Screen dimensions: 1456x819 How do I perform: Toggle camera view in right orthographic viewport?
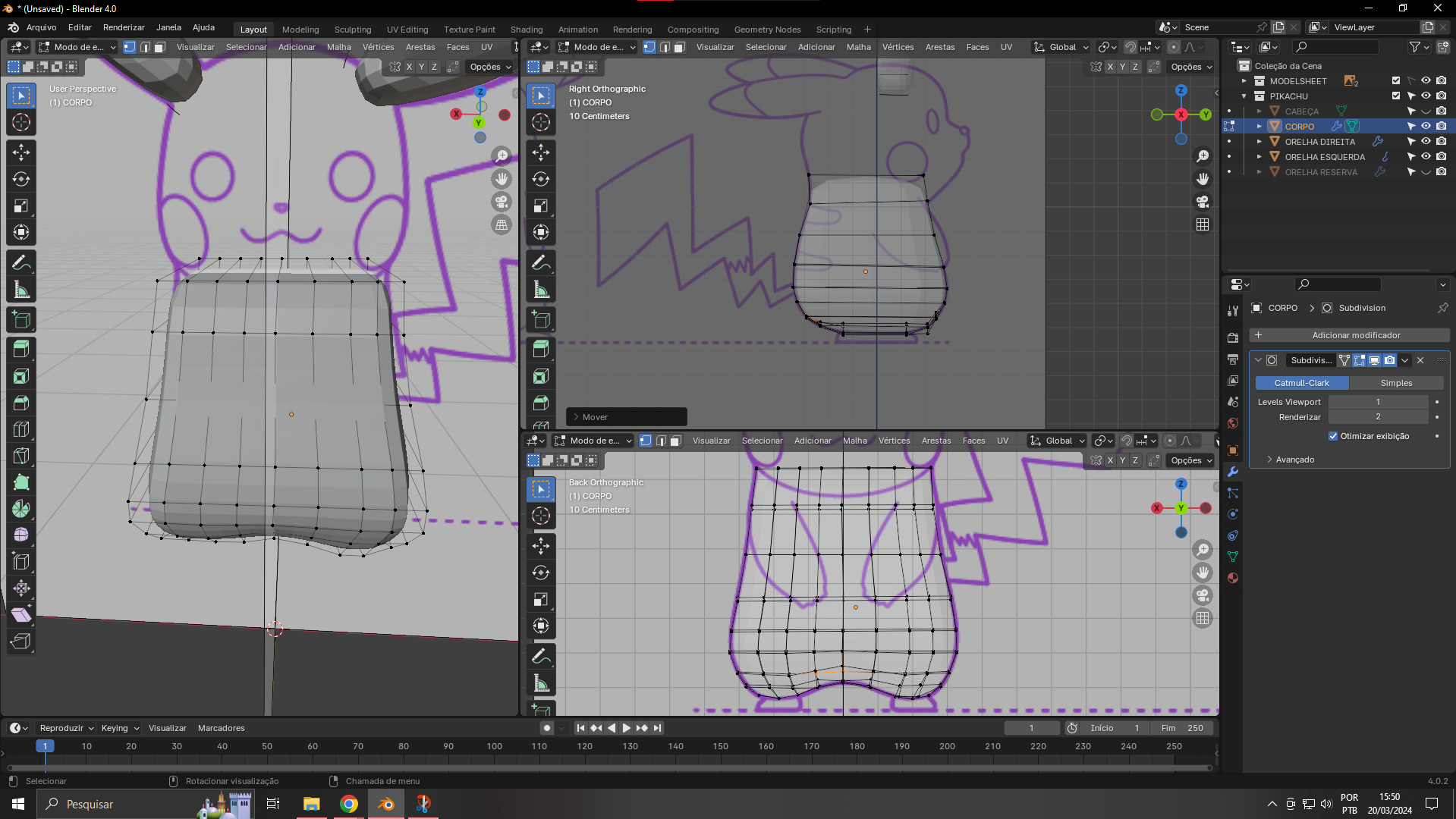click(x=1203, y=202)
